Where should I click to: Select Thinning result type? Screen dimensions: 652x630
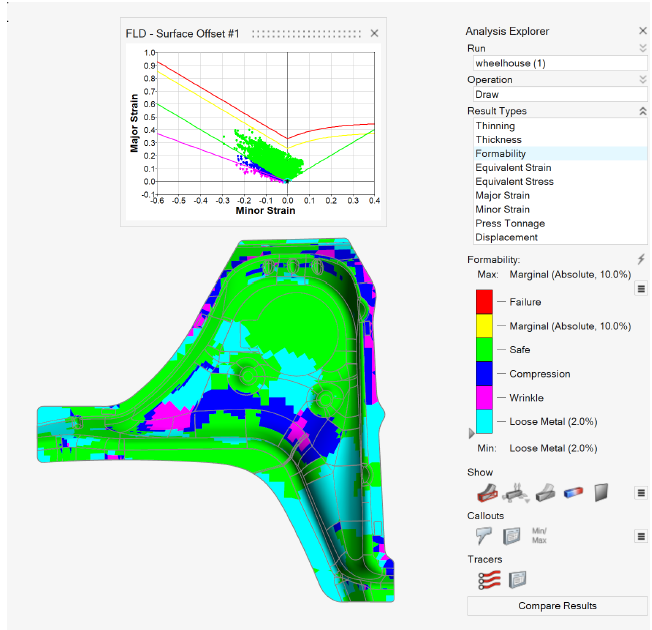point(495,126)
